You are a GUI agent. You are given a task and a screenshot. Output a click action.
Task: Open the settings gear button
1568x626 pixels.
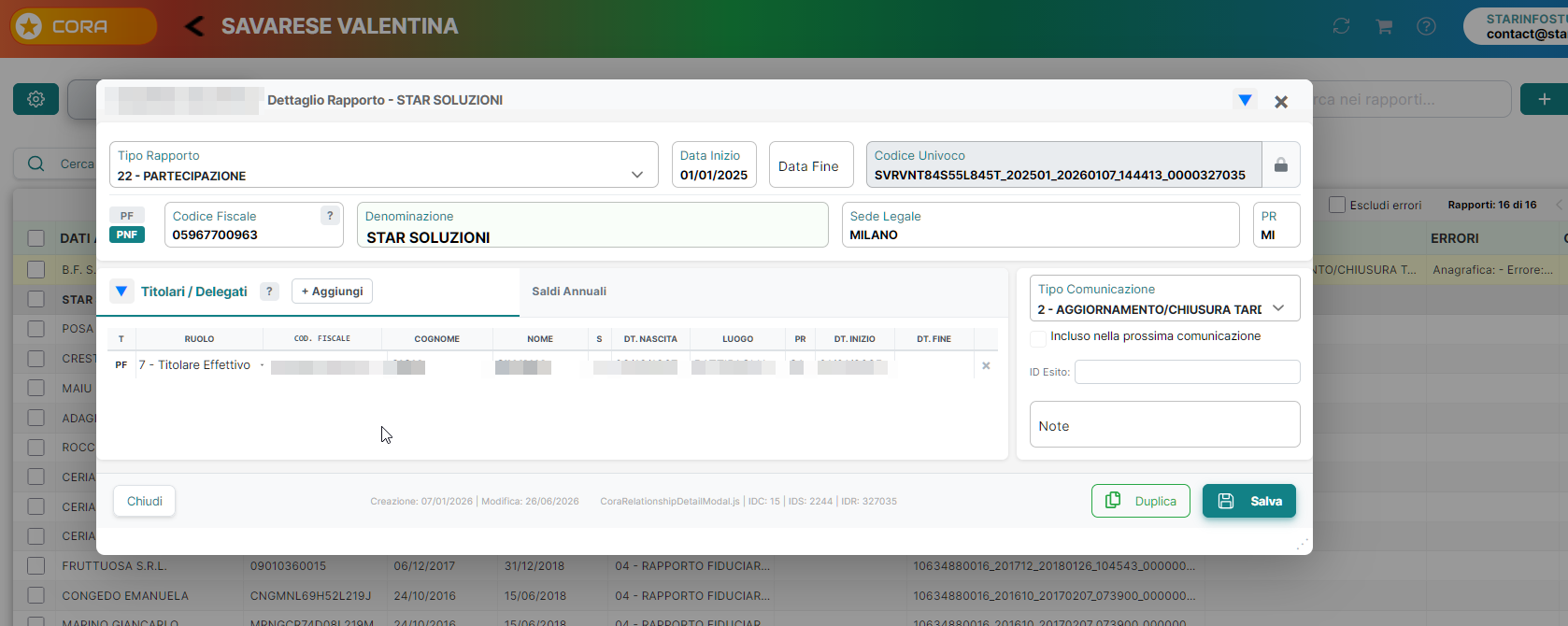[x=36, y=99]
